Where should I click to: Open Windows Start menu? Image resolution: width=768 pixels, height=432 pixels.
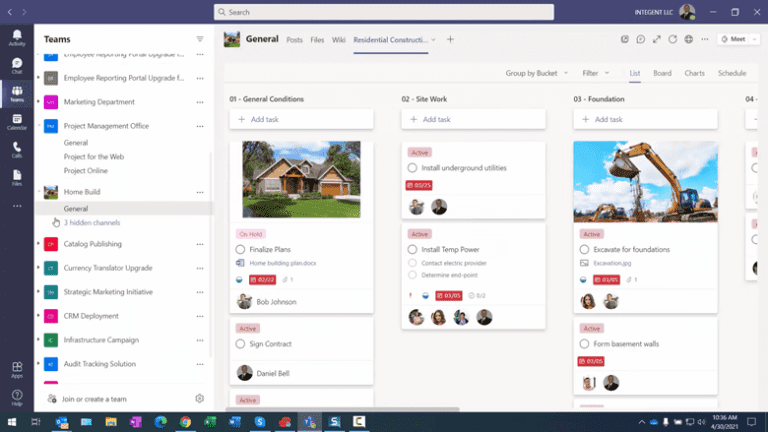tap(12, 422)
